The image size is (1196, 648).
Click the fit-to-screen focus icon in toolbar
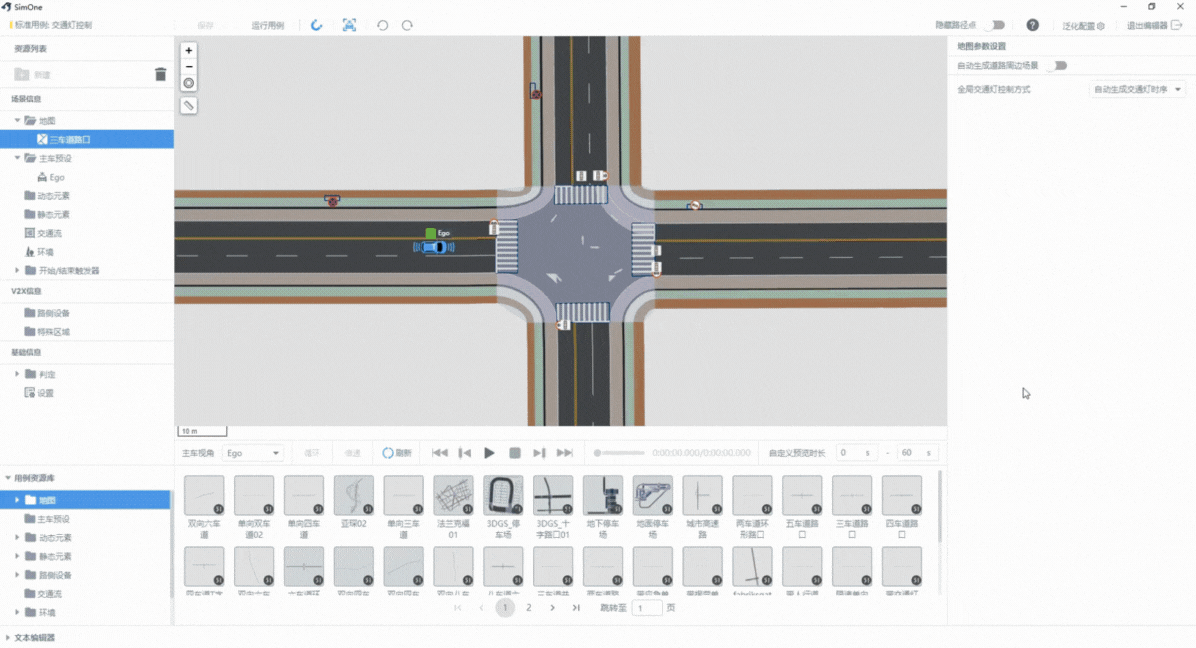(349, 25)
